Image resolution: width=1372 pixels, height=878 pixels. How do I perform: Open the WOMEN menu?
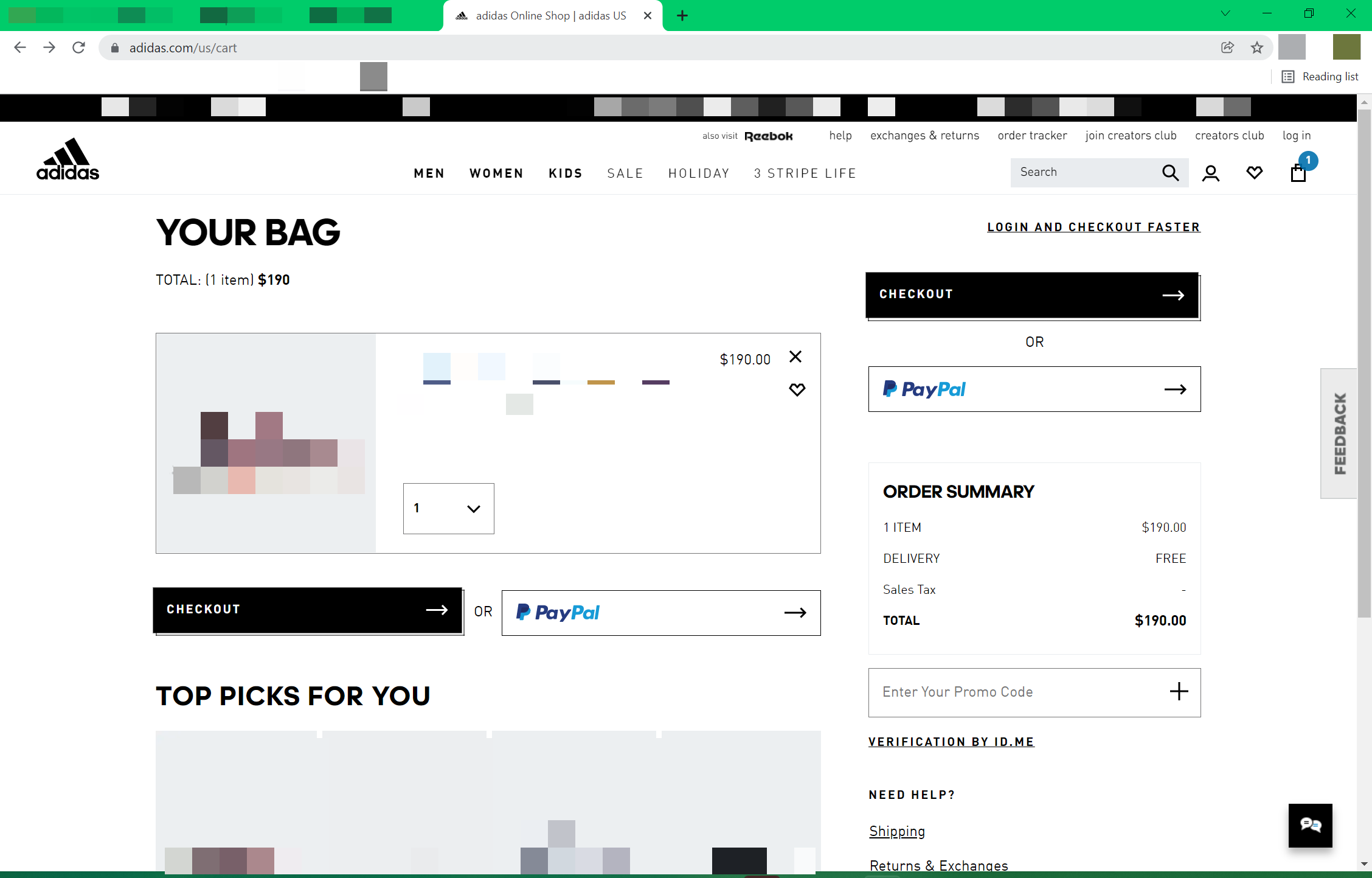tap(496, 173)
